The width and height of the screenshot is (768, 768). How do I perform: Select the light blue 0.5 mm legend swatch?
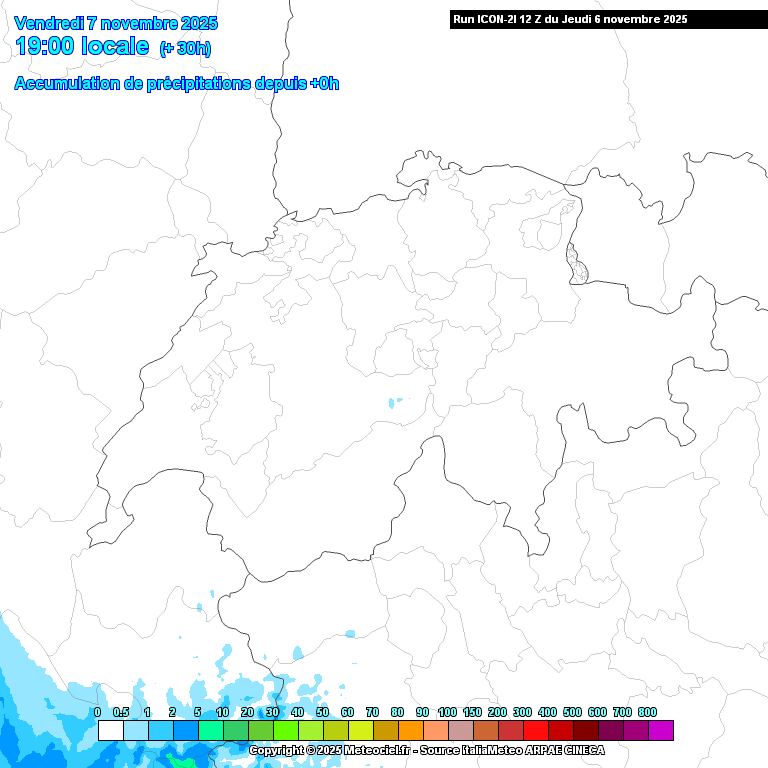tap(135, 731)
